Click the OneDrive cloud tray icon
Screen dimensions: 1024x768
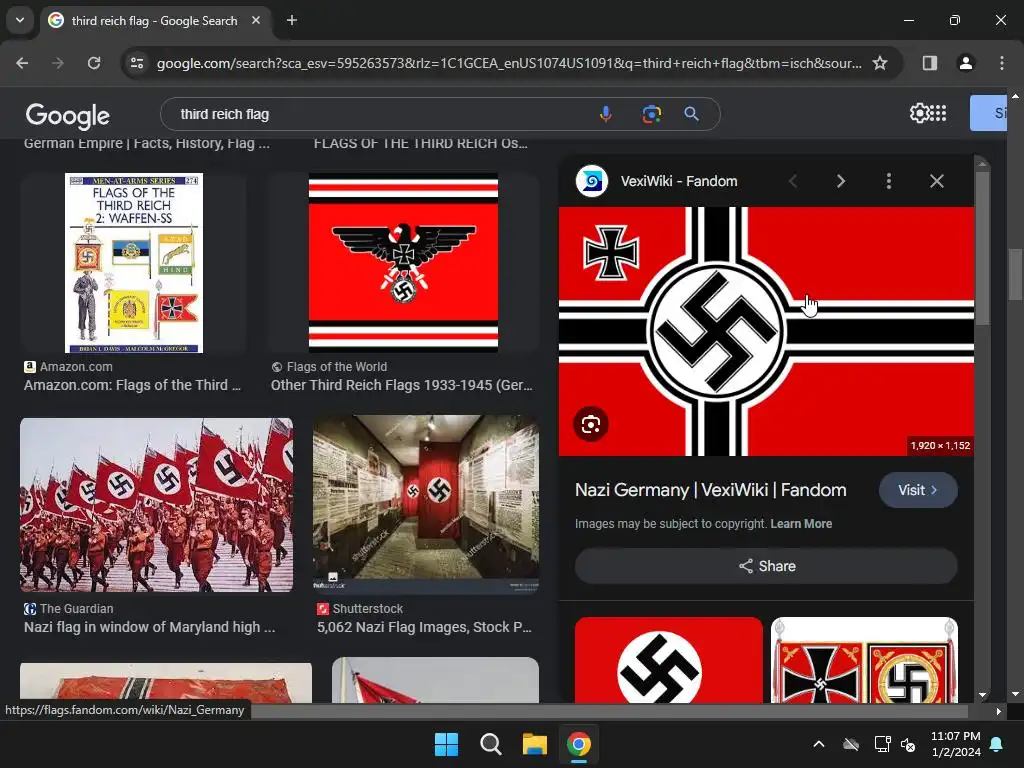click(850, 744)
